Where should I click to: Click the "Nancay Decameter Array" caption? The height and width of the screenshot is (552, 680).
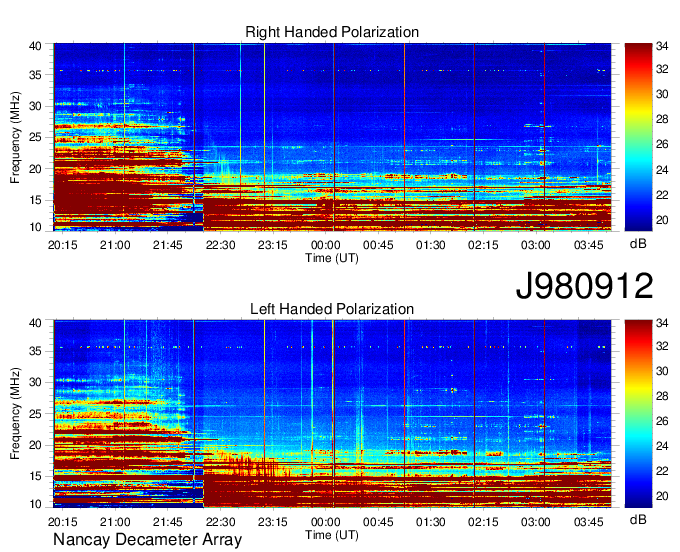point(147,540)
